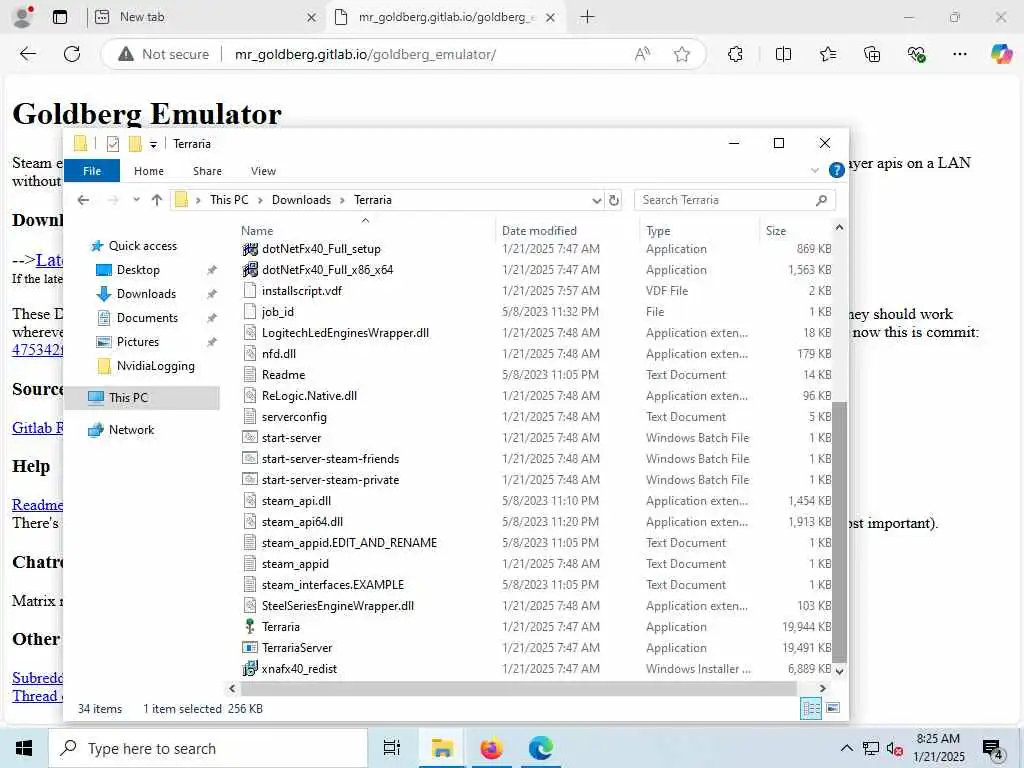The width and height of the screenshot is (1024, 768).
Task: Sort files by Date modified column
Action: pyautogui.click(x=539, y=231)
